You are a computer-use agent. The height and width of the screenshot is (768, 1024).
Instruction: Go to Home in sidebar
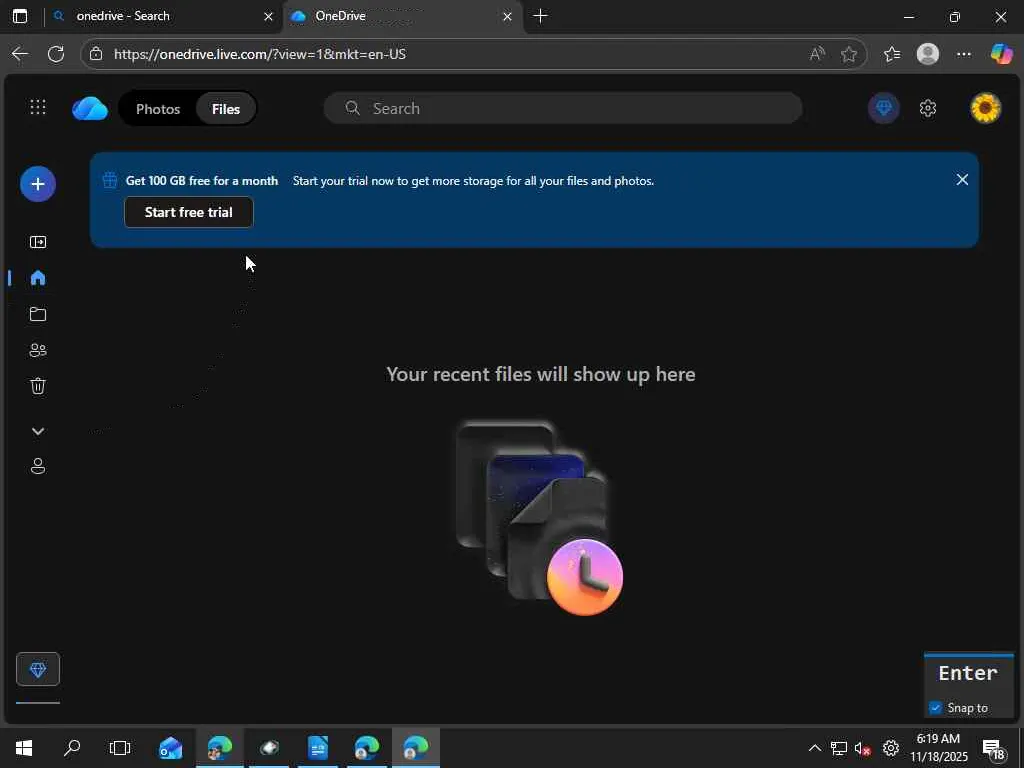38,278
